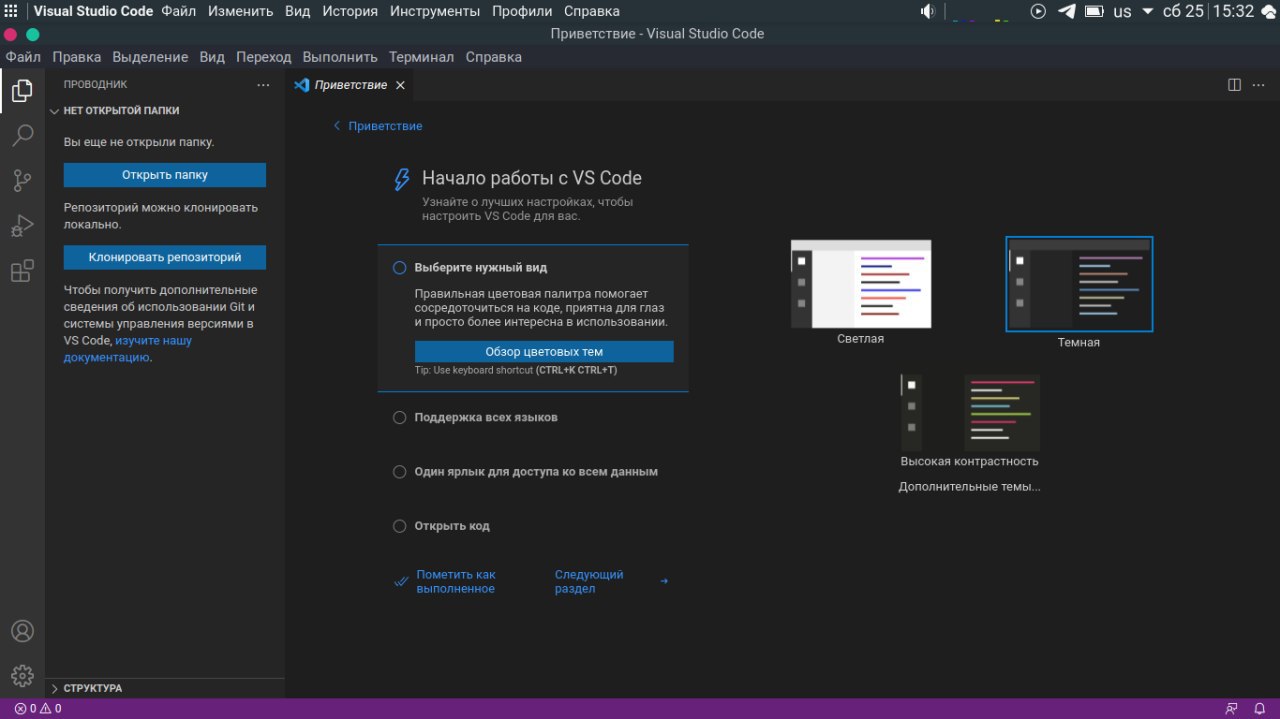The height and width of the screenshot is (719, 1280).
Task: Open the Source Control view icon
Action: pos(22,180)
